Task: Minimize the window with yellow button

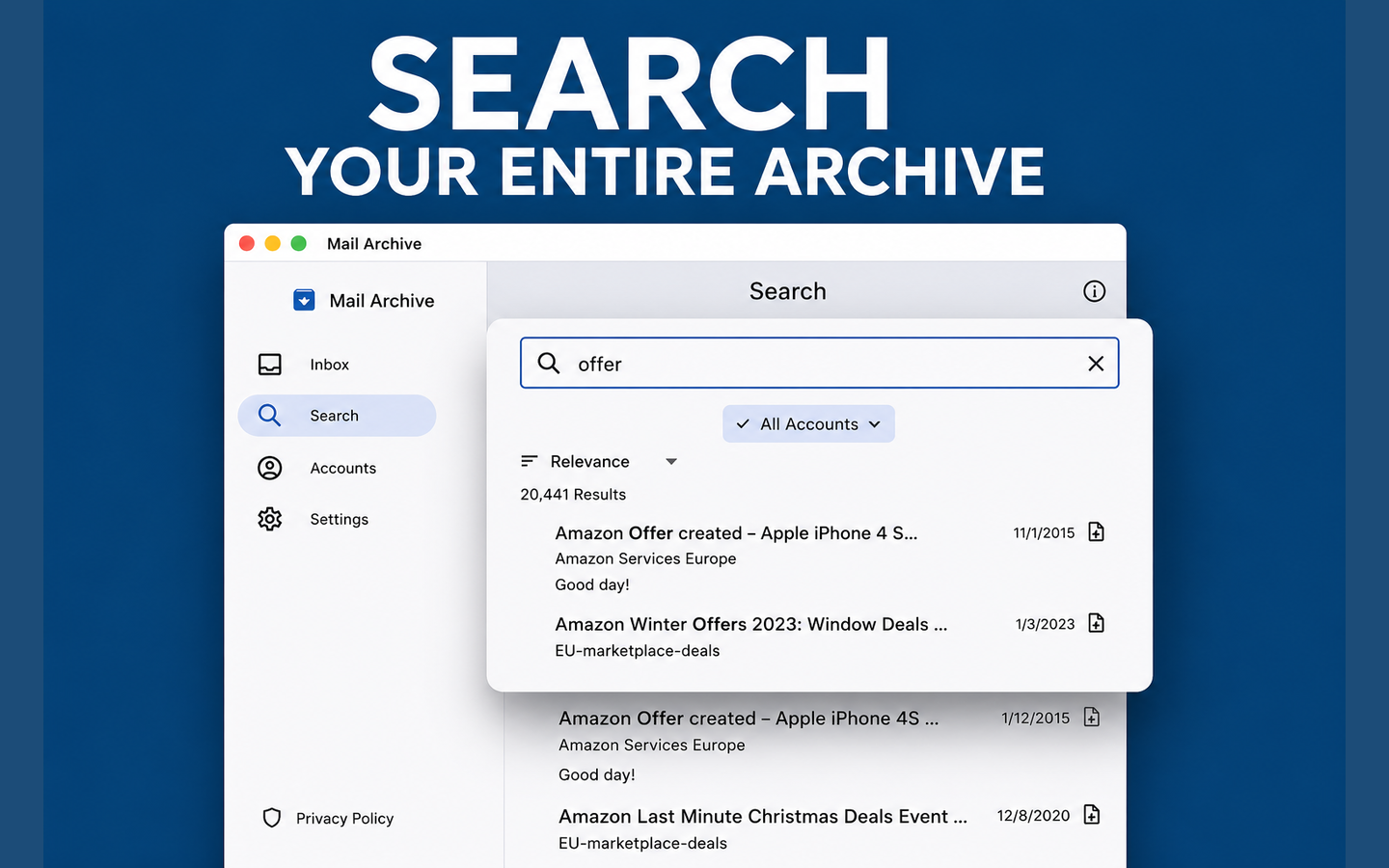Action: (x=273, y=243)
